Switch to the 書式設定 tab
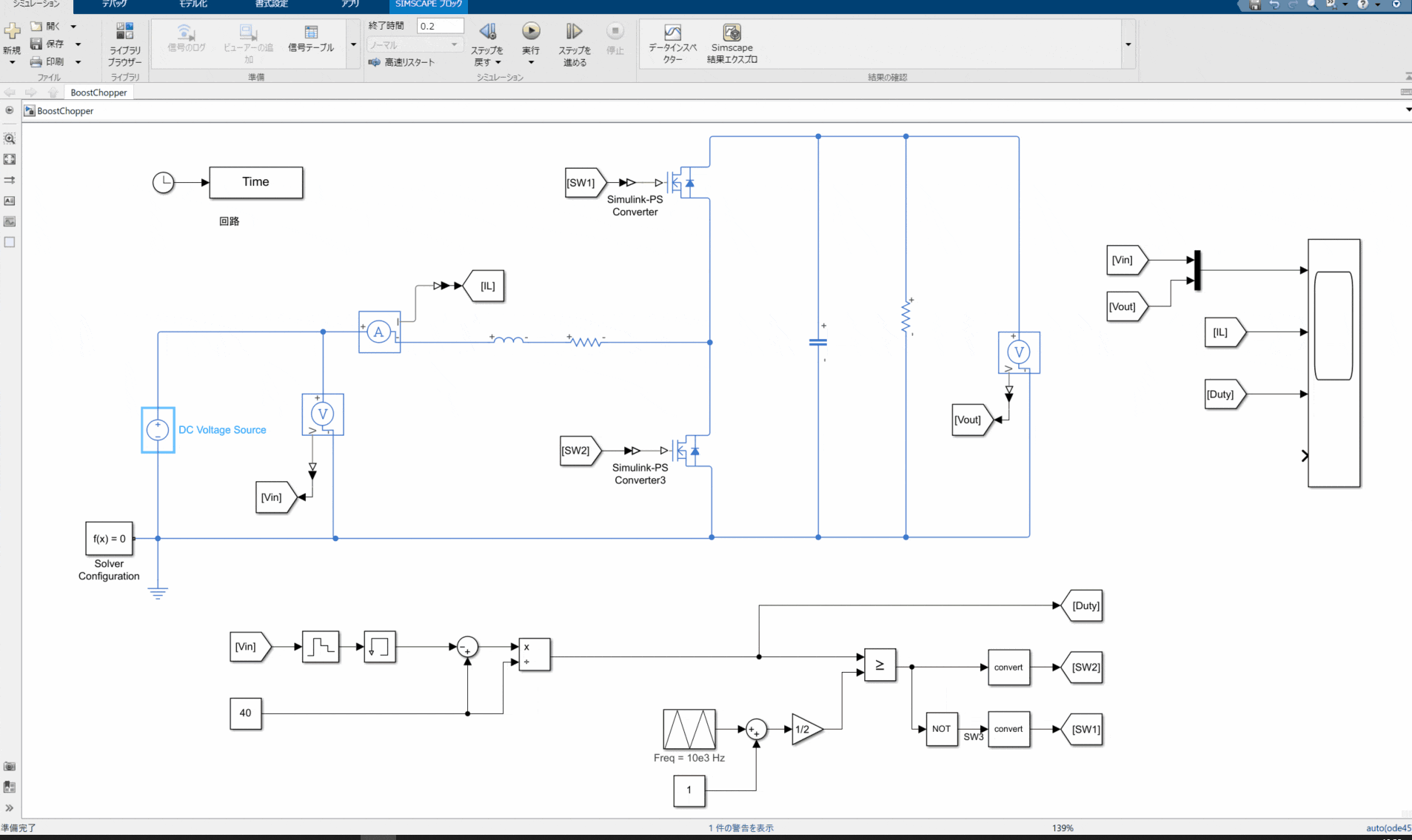This screenshot has width=1412, height=840. (272, 4)
